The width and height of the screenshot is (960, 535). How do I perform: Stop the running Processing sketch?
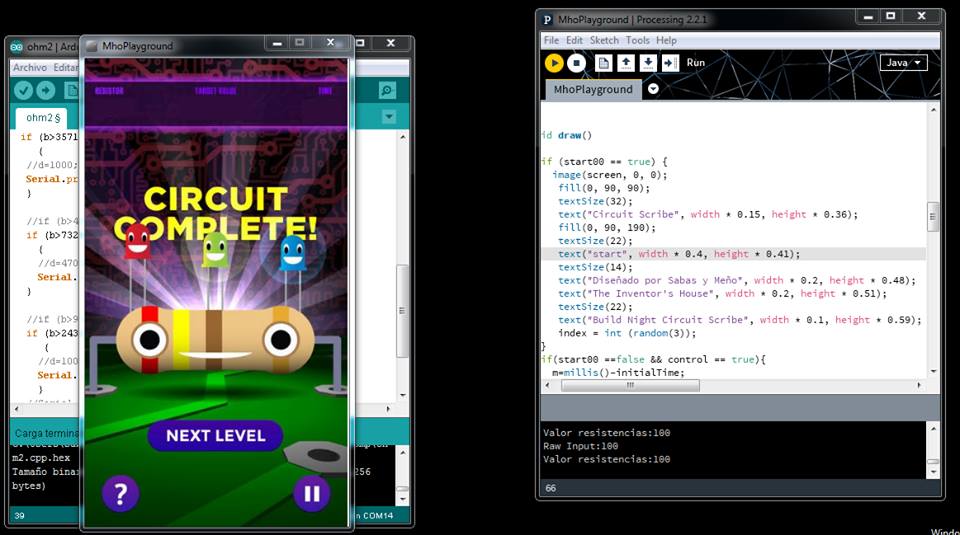(576, 63)
